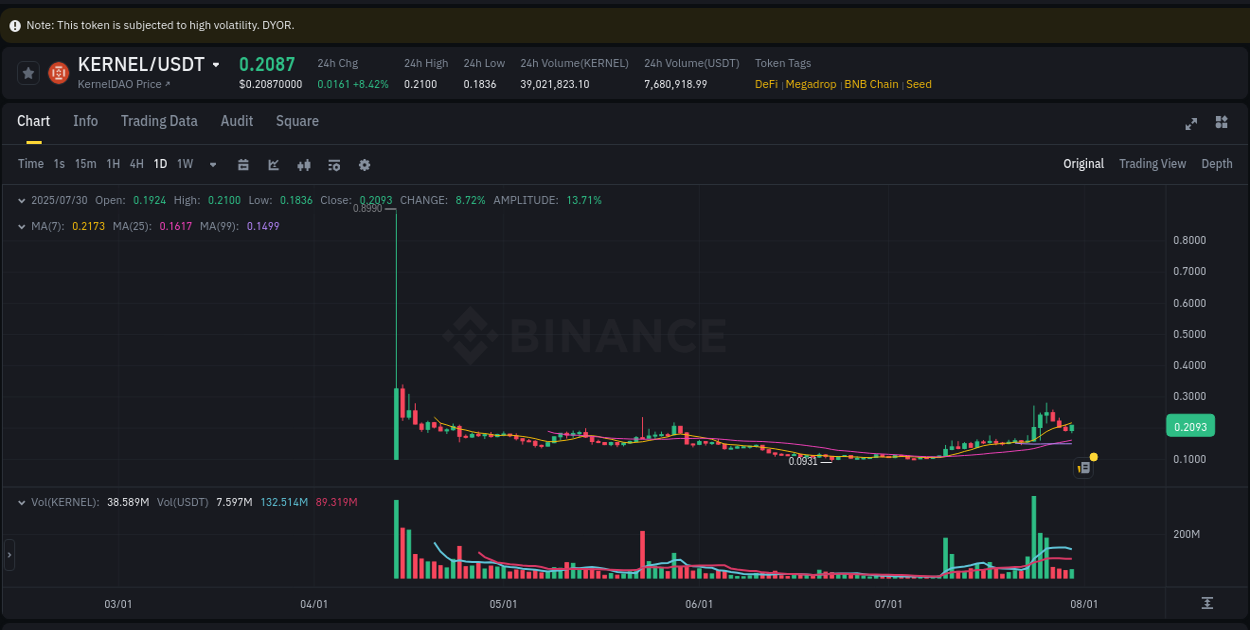Select the line chart style icon
This screenshot has height=630, width=1250.
[273, 163]
